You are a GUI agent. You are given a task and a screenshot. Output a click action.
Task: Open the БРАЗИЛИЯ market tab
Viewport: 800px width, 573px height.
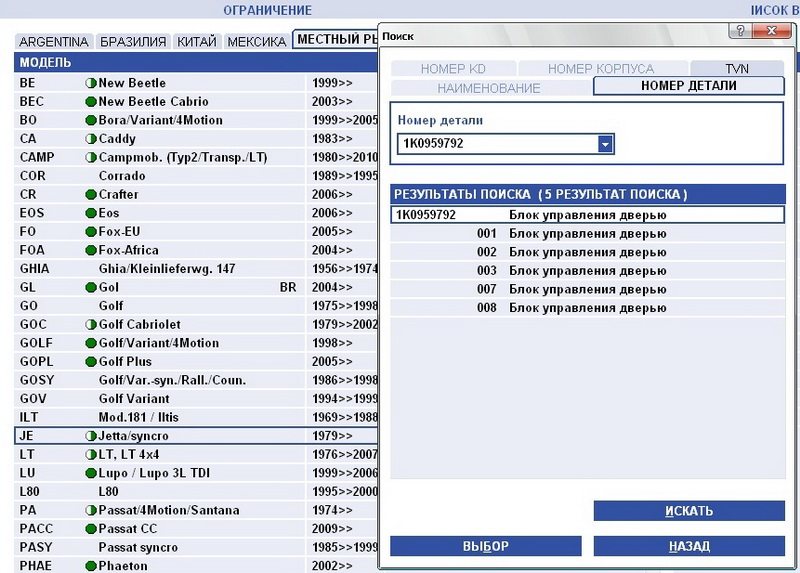pyautogui.click(x=133, y=41)
